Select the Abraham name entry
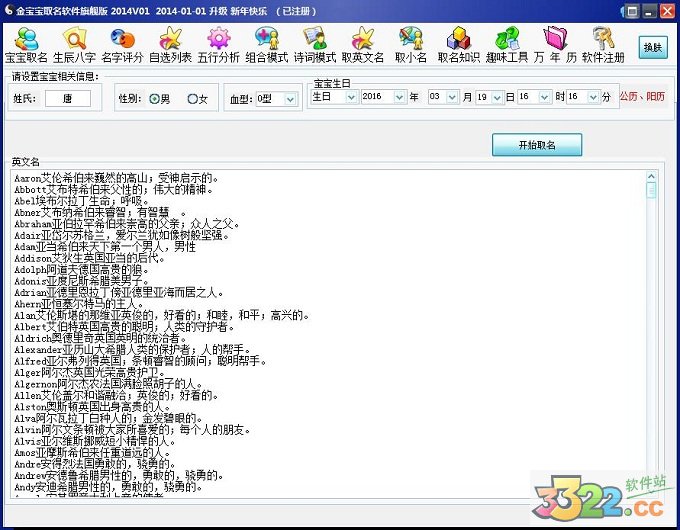This screenshot has width=680, height=530. point(127,224)
